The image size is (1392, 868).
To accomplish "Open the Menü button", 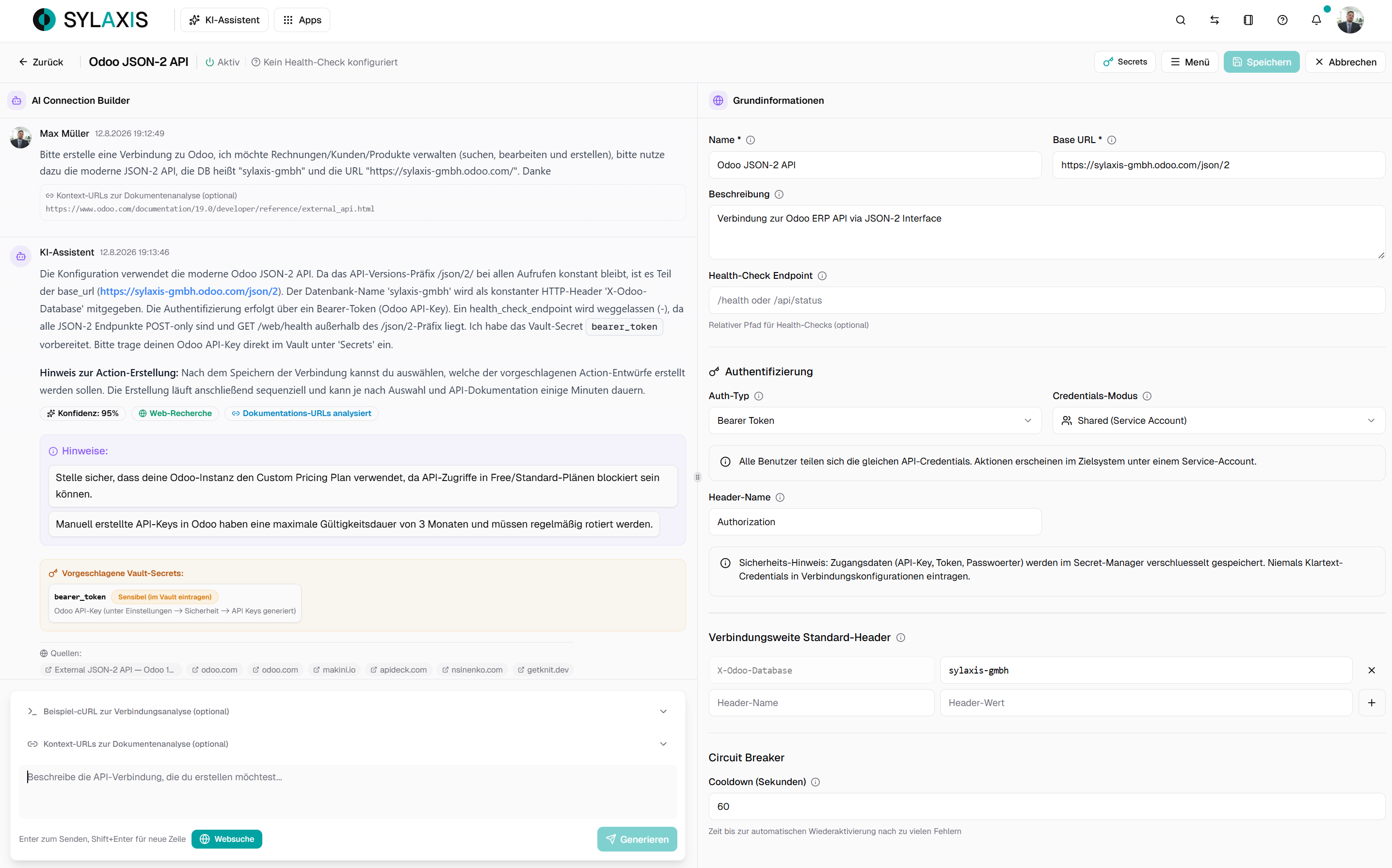I will click(x=1190, y=62).
